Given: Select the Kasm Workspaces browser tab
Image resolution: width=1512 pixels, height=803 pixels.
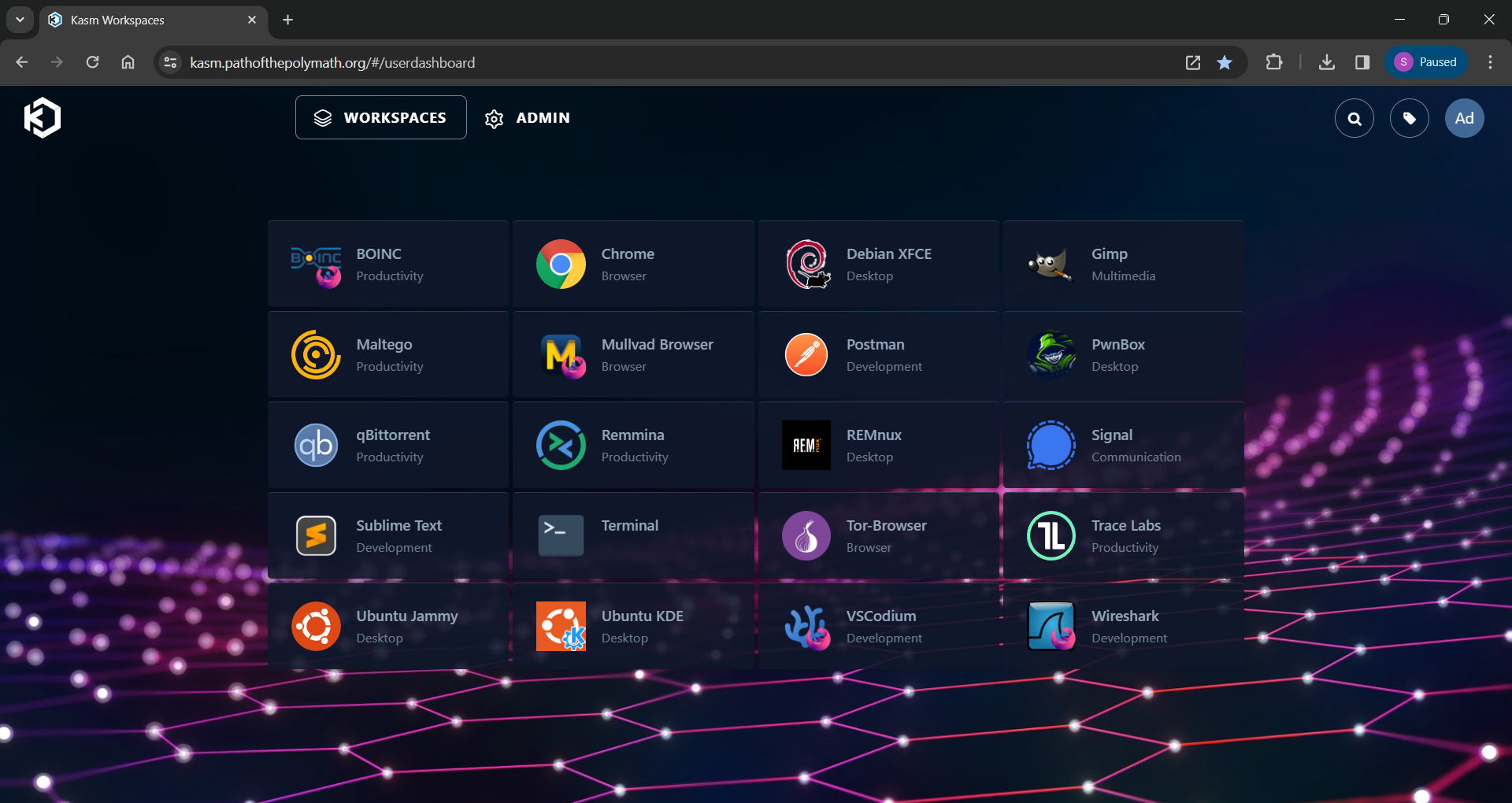Looking at the screenshot, I should pos(154,20).
